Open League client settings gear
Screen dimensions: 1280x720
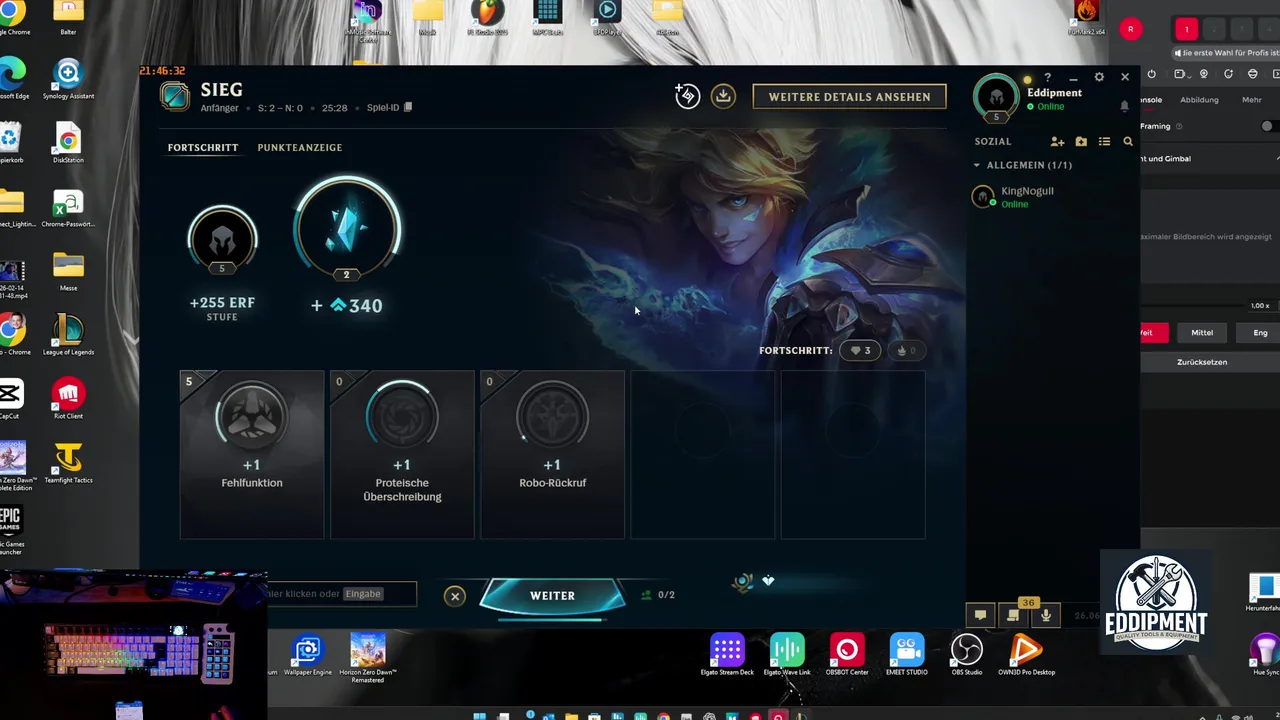pos(1099,77)
